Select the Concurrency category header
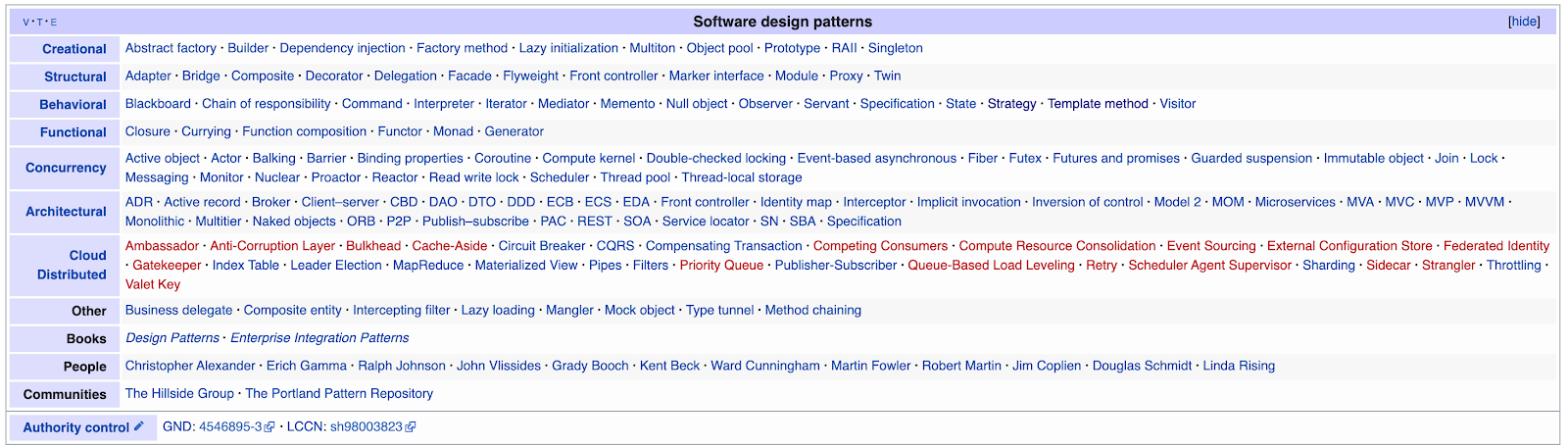 (66, 168)
